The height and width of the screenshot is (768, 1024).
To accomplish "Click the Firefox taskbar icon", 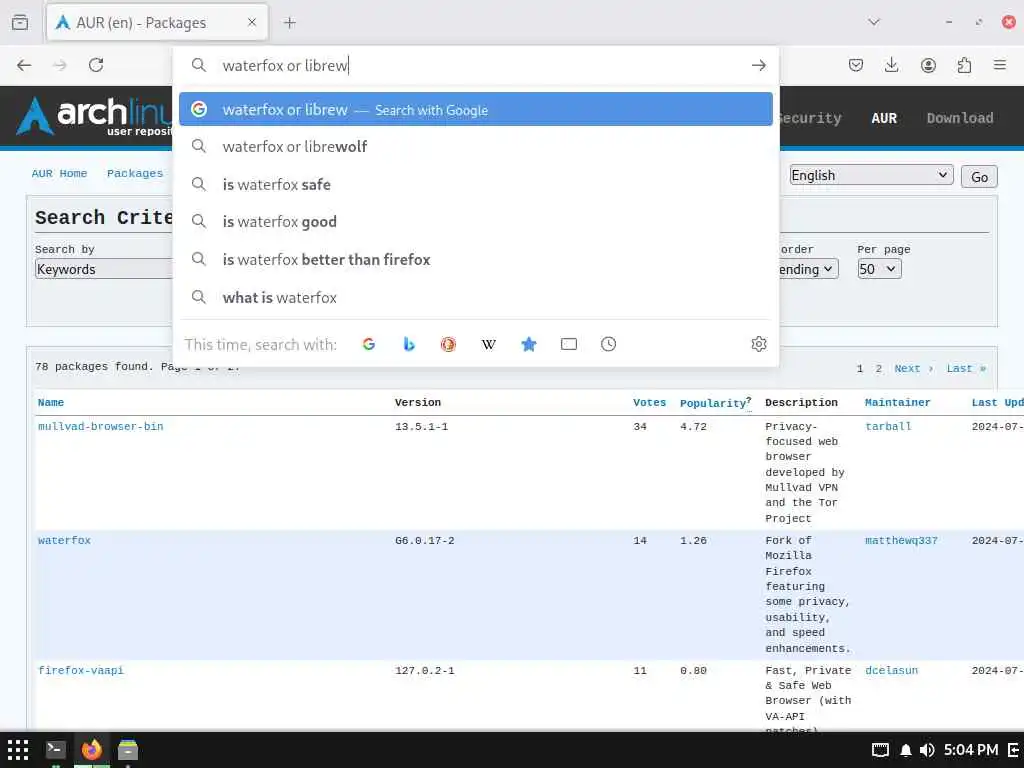I will [91, 750].
